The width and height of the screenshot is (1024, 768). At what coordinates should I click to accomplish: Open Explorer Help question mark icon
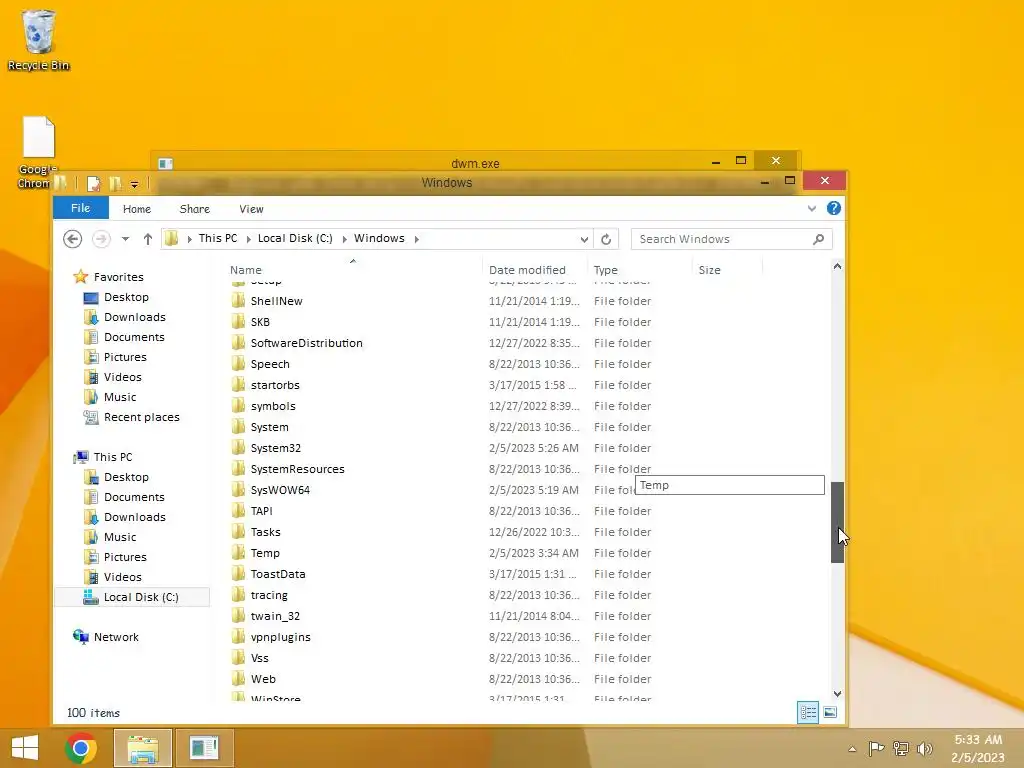coord(833,208)
